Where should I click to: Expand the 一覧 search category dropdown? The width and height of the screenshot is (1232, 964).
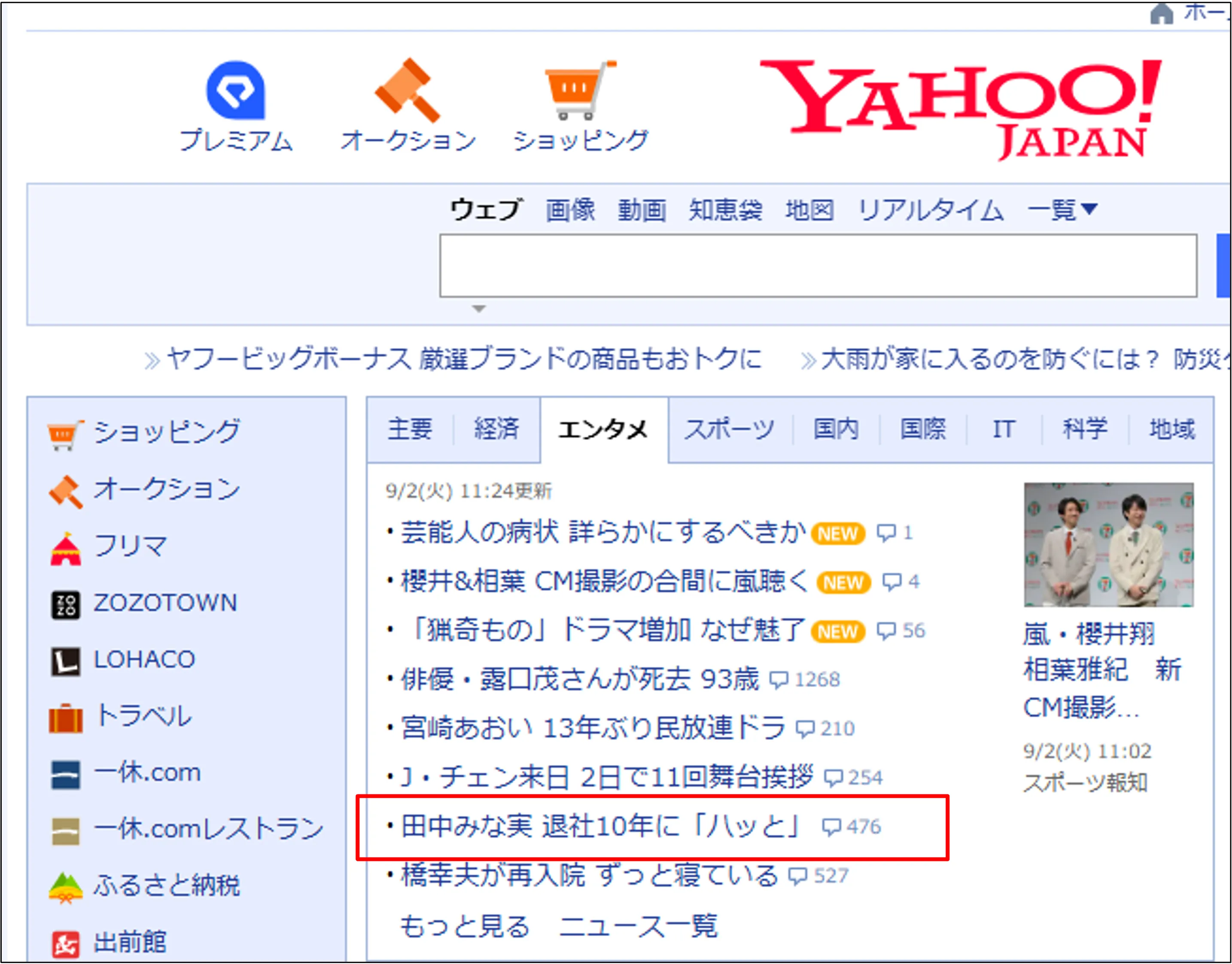click(x=1062, y=210)
